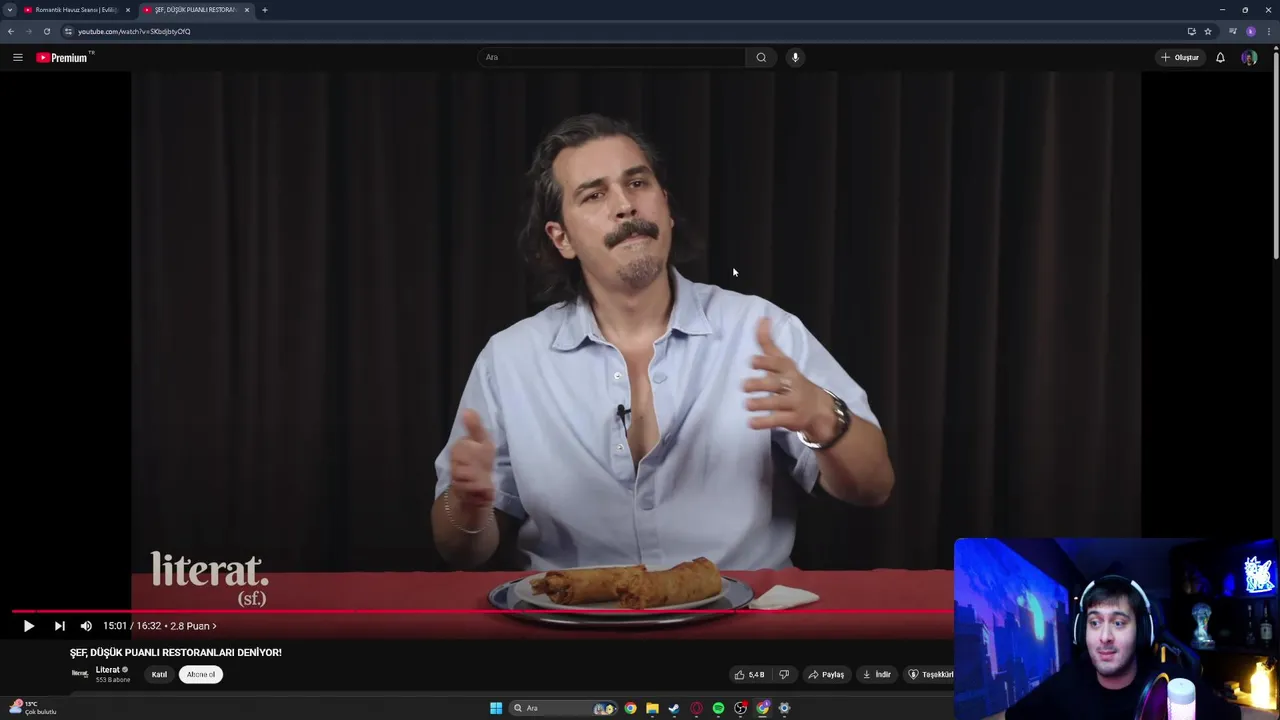Open OBS Studio from the taskbar
This screenshot has height=720, width=1280.
pyautogui.click(x=740, y=708)
